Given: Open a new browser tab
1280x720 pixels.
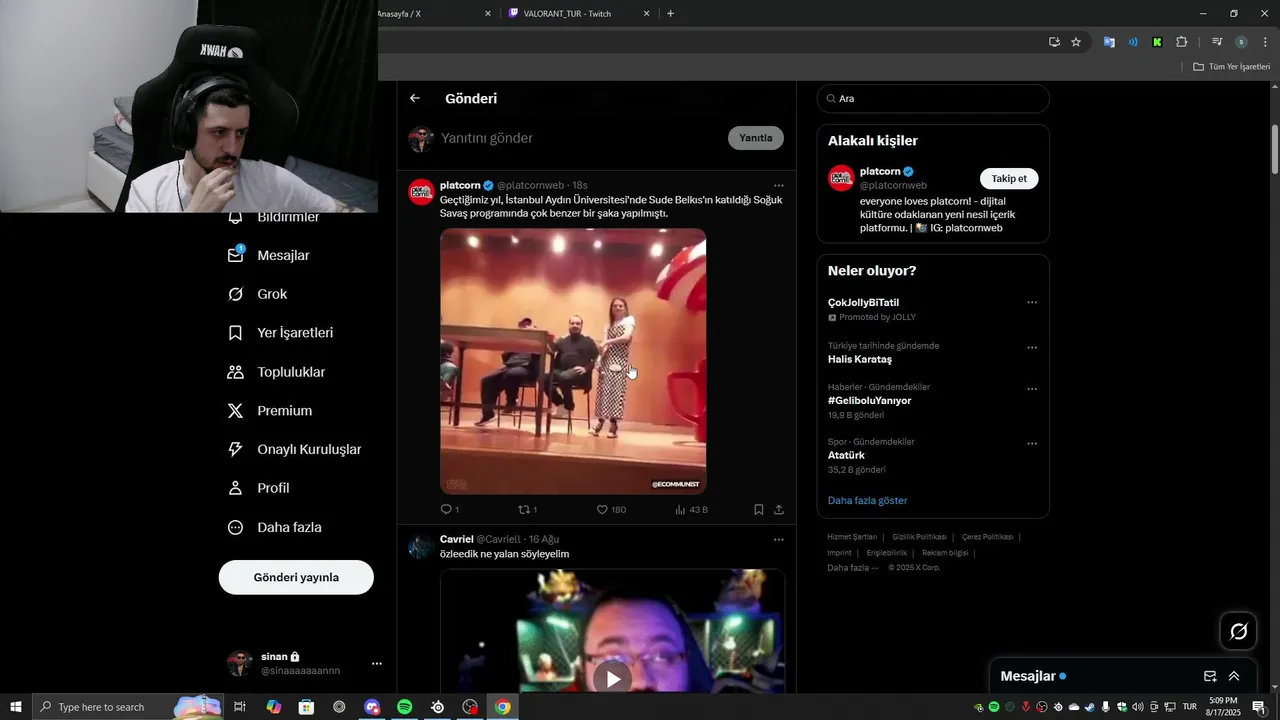Looking at the screenshot, I should (x=670, y=14).
